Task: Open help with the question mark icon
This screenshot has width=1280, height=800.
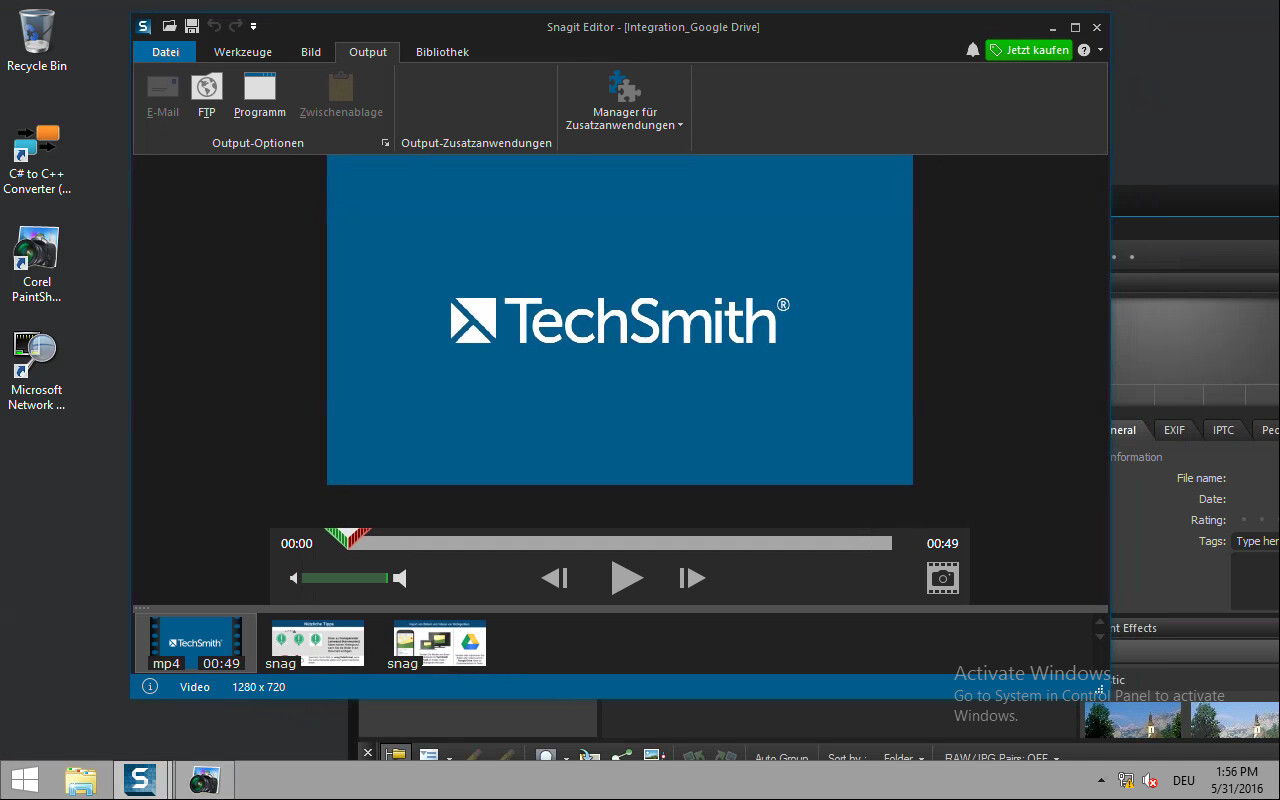Action: coord(1084,50)
